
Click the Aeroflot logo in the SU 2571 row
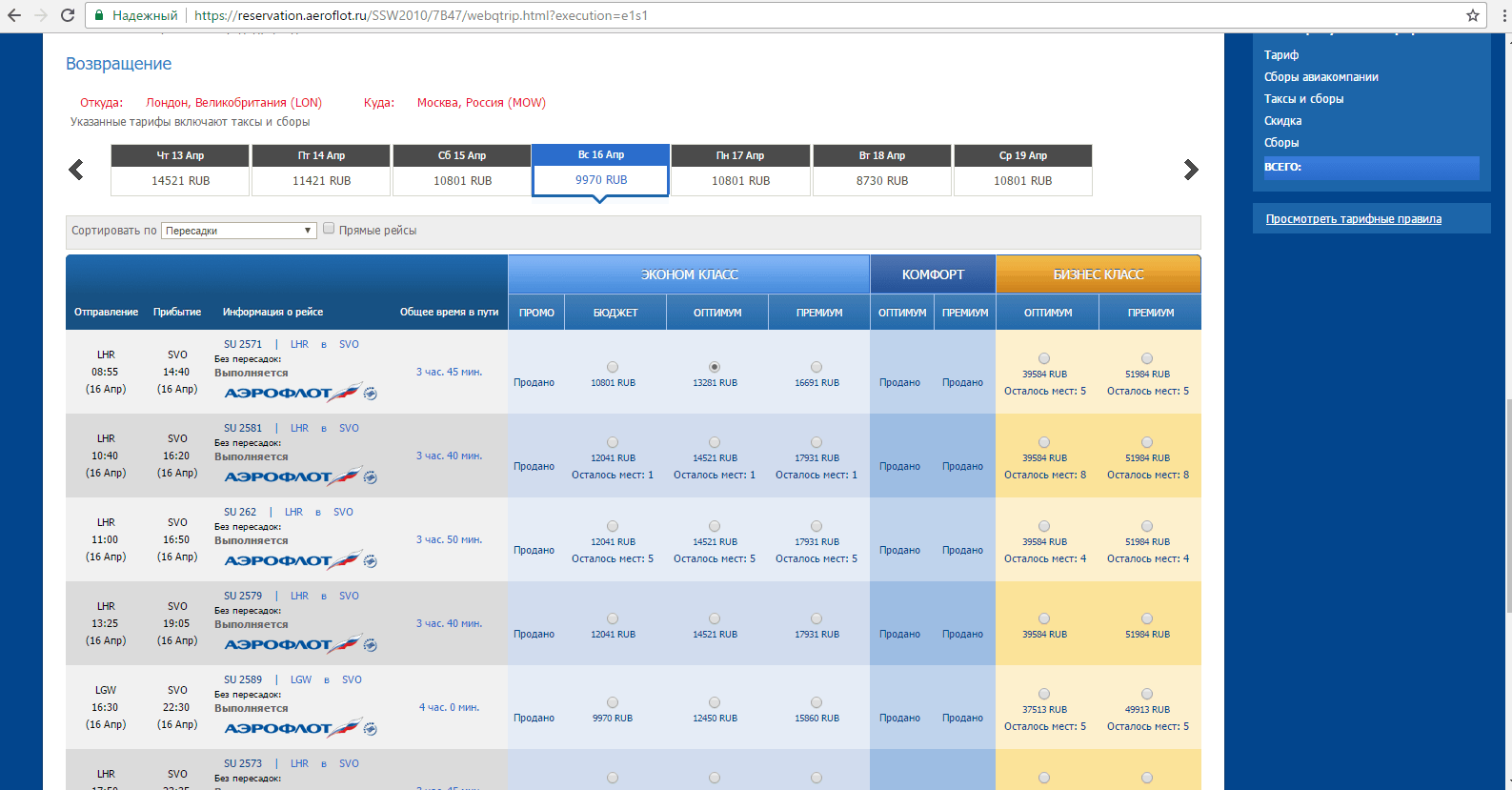tap(300, 392)
